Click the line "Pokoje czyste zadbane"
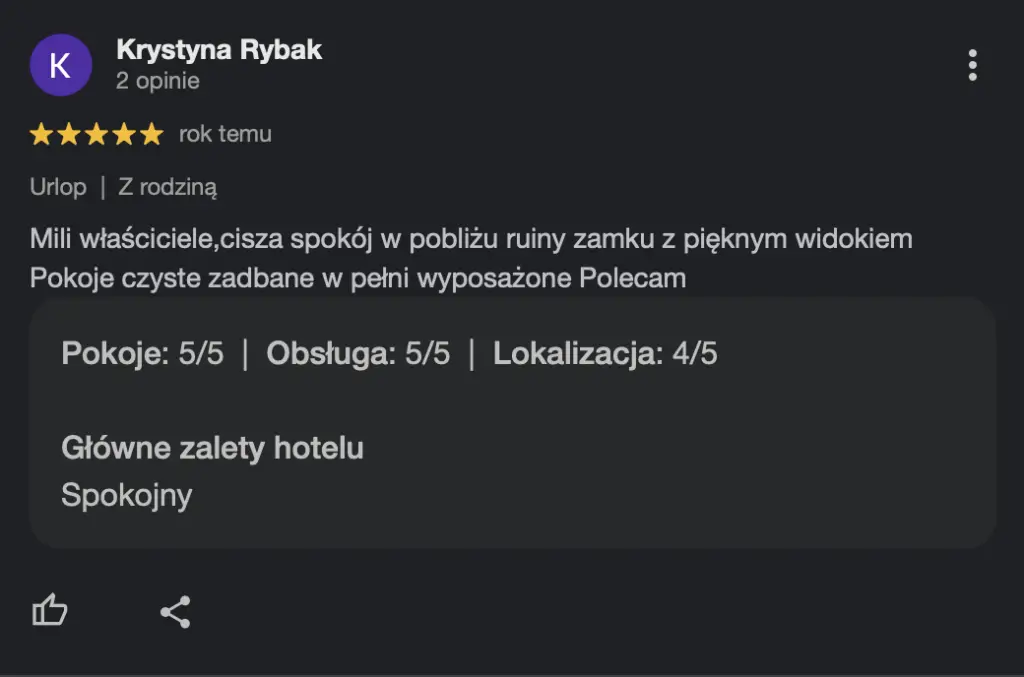The width and height of the screenshot is (1024, 677). (358, 277)
